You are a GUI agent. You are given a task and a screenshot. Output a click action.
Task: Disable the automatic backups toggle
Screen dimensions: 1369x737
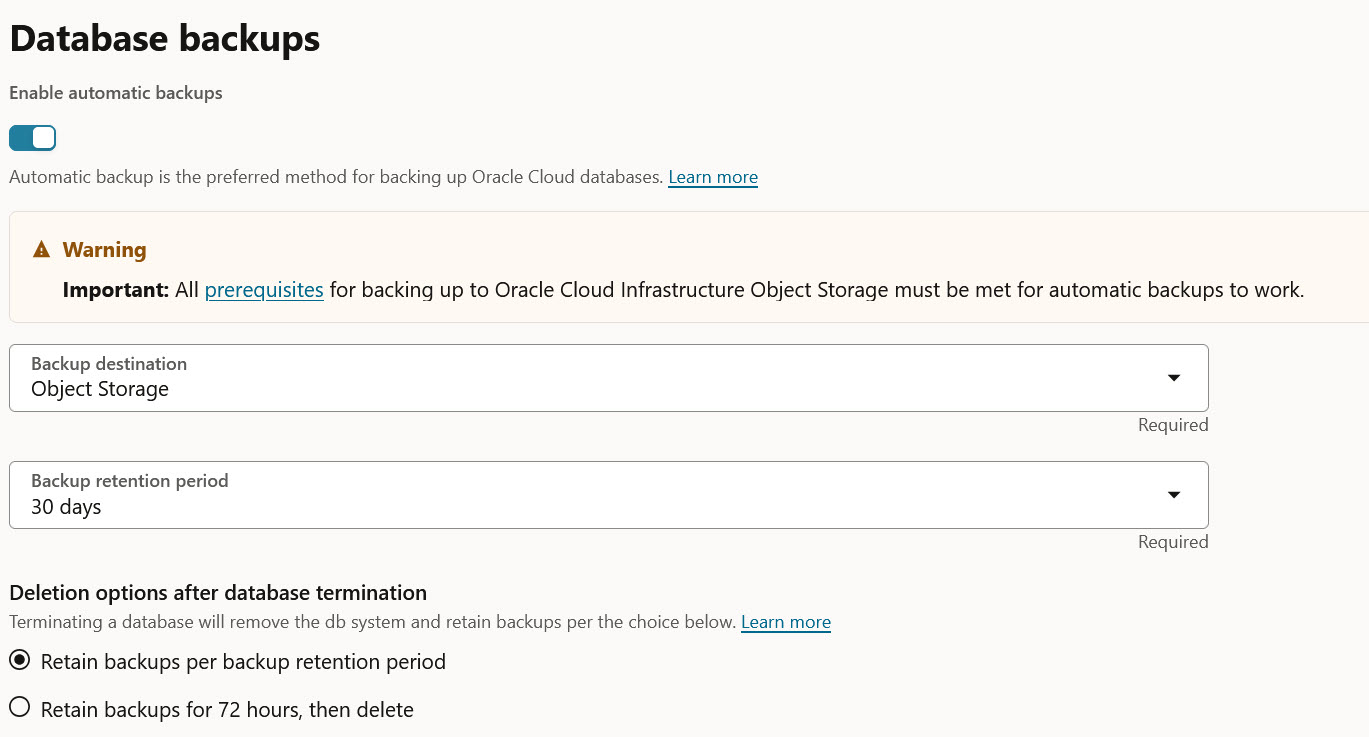(32, 137)
